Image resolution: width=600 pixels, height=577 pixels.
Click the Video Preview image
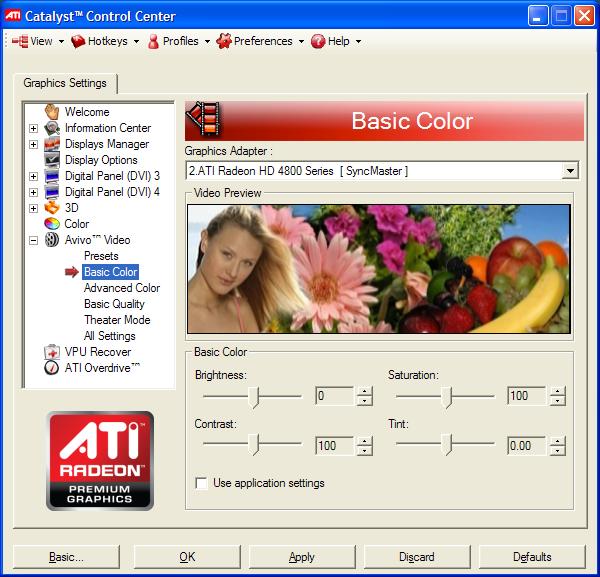point(379,269)
